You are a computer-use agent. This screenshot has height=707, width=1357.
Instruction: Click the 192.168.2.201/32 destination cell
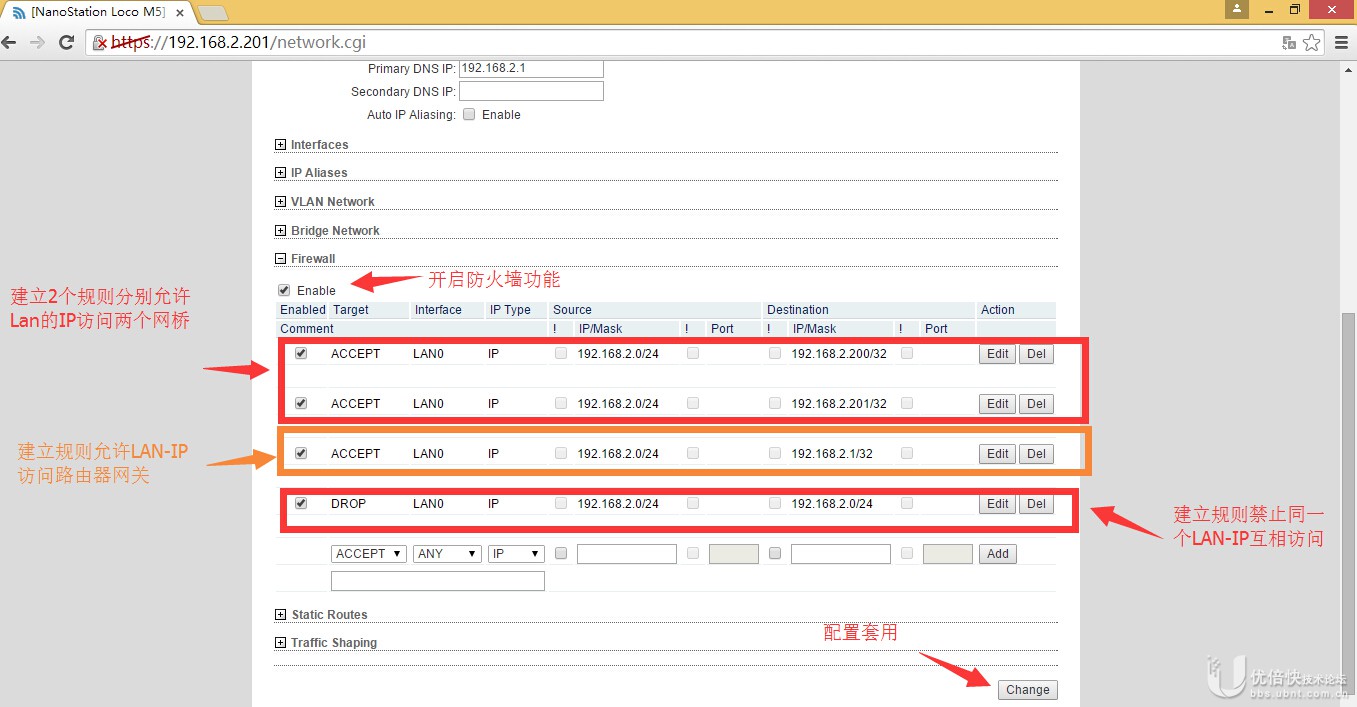[839, 403]
